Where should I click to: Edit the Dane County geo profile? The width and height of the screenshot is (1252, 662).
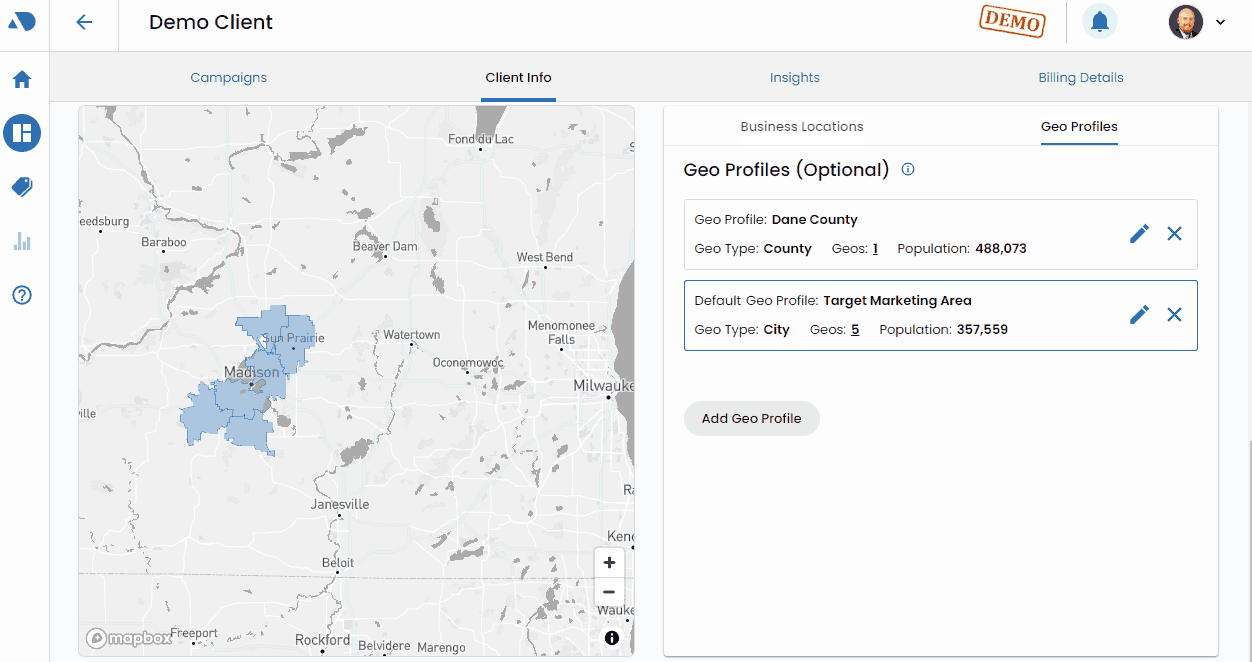(x=1139, y=233)
